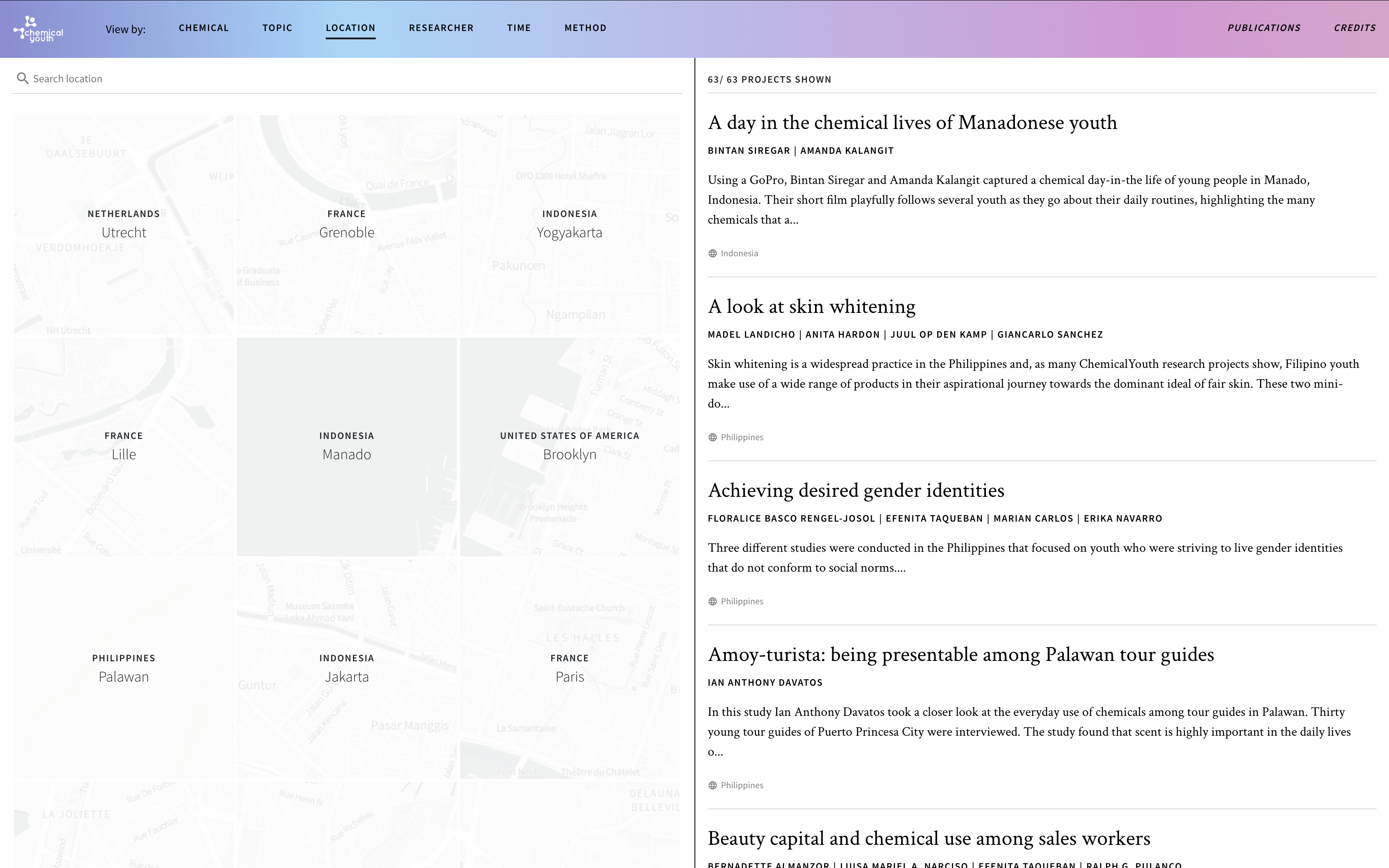Select the Jakarta map tile
The image size is (1389, 868).
[347, 669]
